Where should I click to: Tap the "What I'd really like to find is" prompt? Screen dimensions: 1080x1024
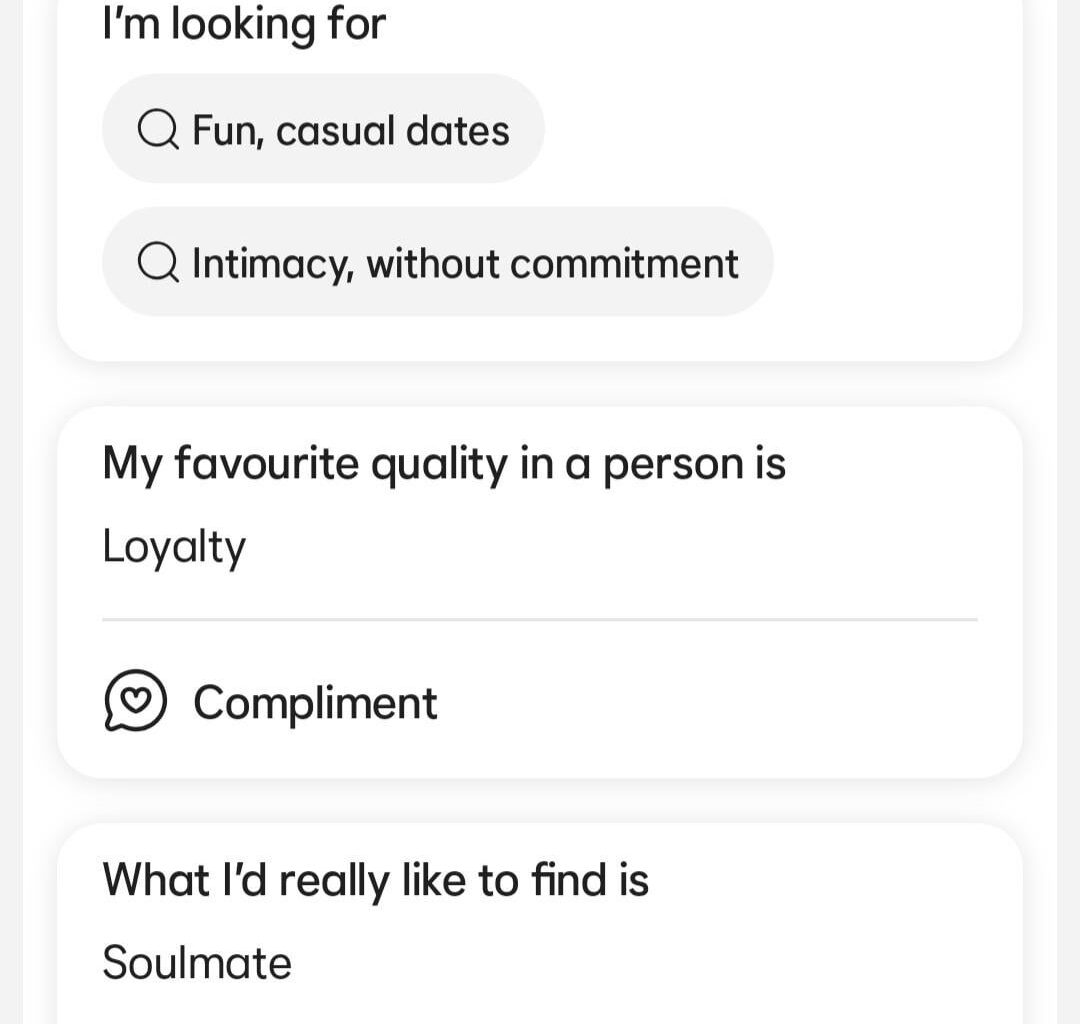[376, 880]
